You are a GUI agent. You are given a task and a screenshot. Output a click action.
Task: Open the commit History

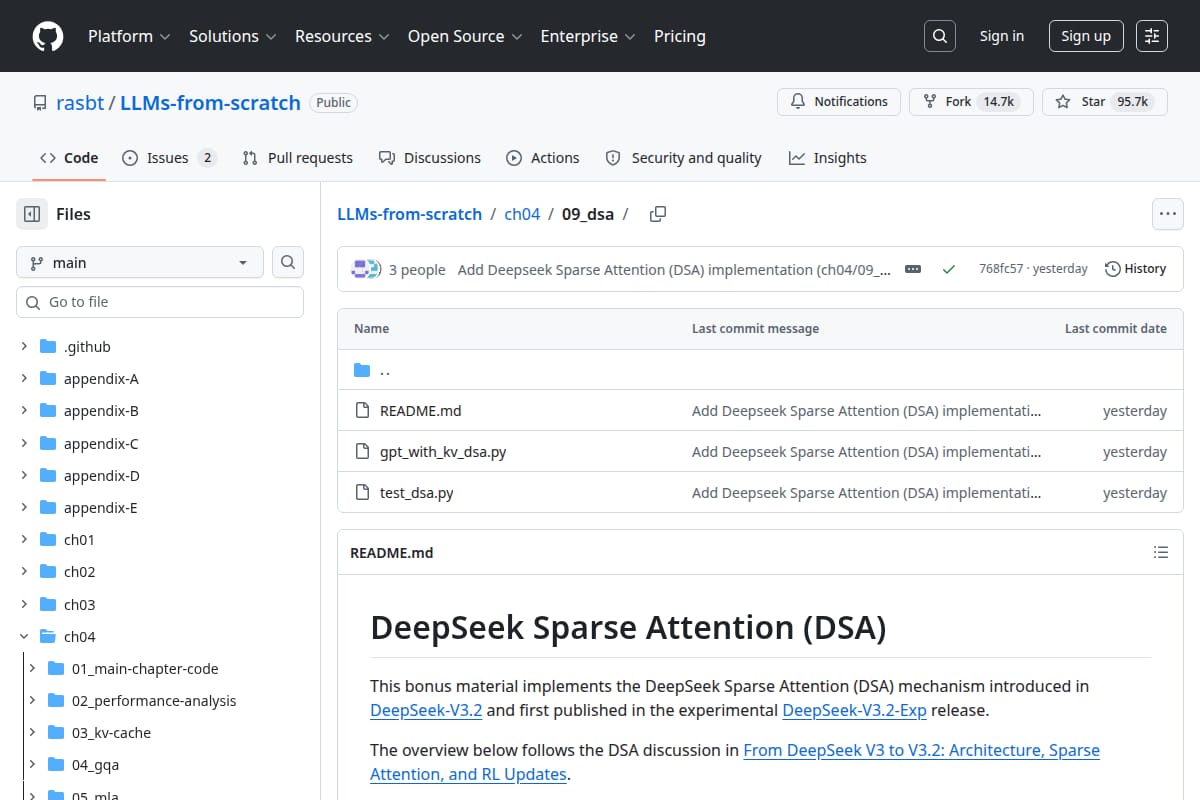point(1135,269)
